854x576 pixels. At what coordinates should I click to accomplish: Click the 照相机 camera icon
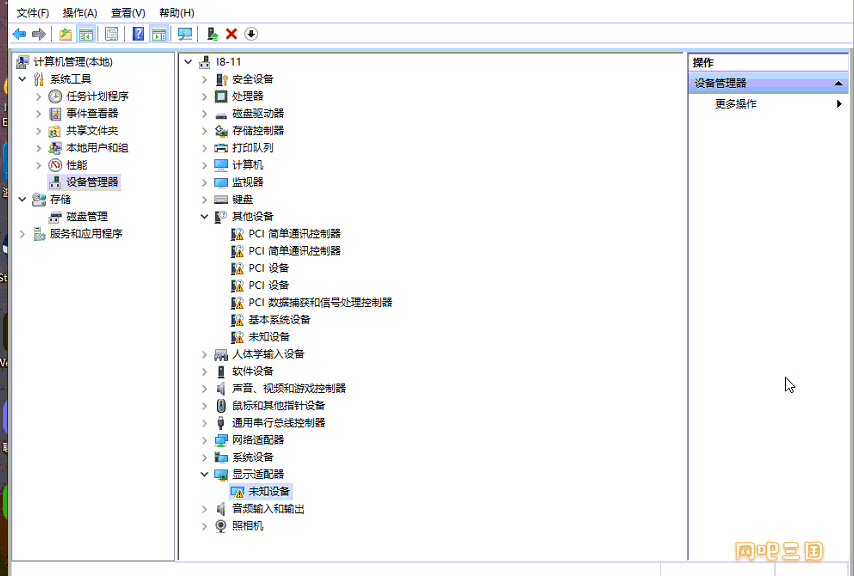pyautogui.click(x=221, y=526)
